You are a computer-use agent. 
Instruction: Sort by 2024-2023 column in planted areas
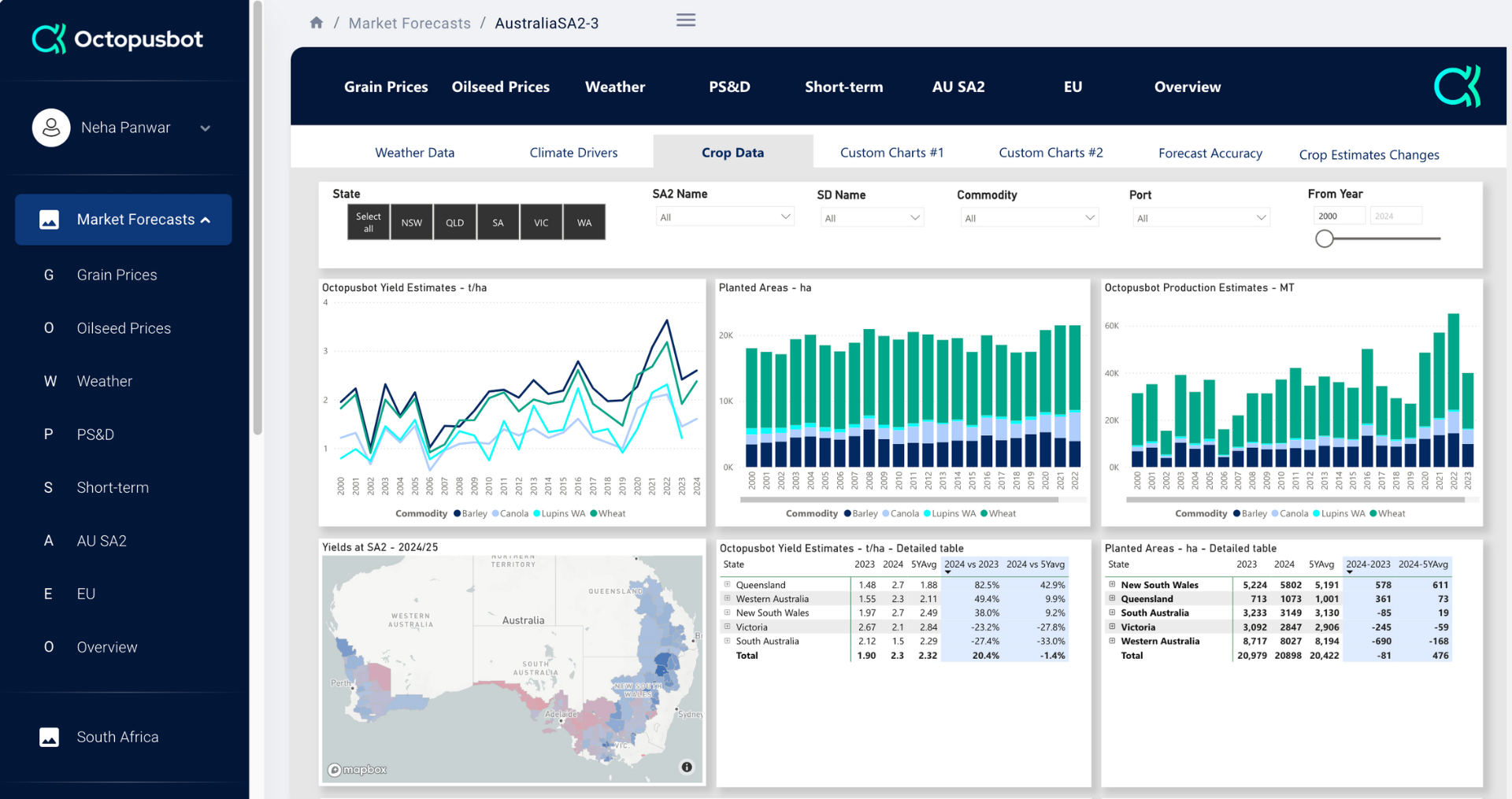point(1368,564)
